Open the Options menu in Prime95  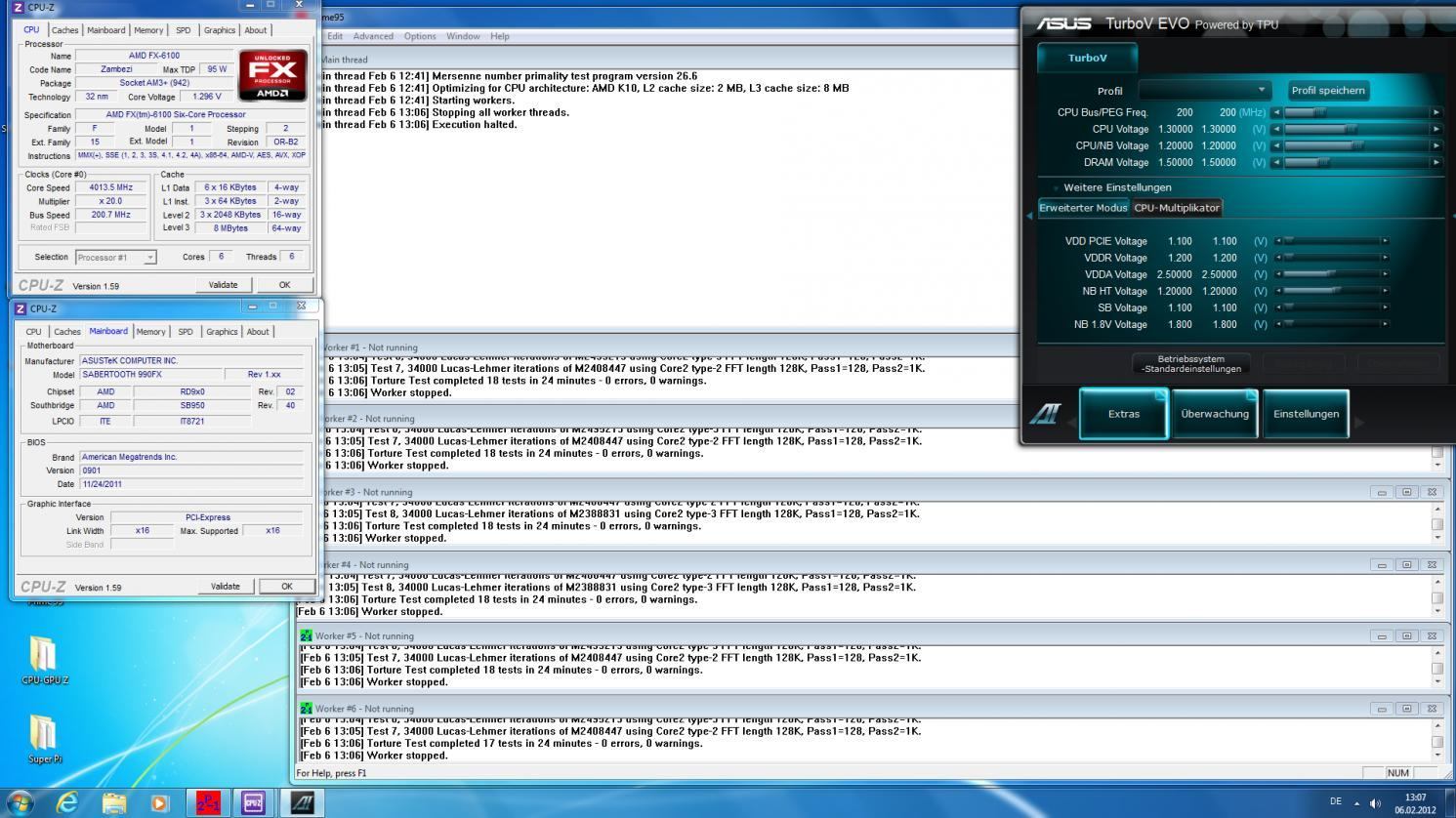(420, 36)
